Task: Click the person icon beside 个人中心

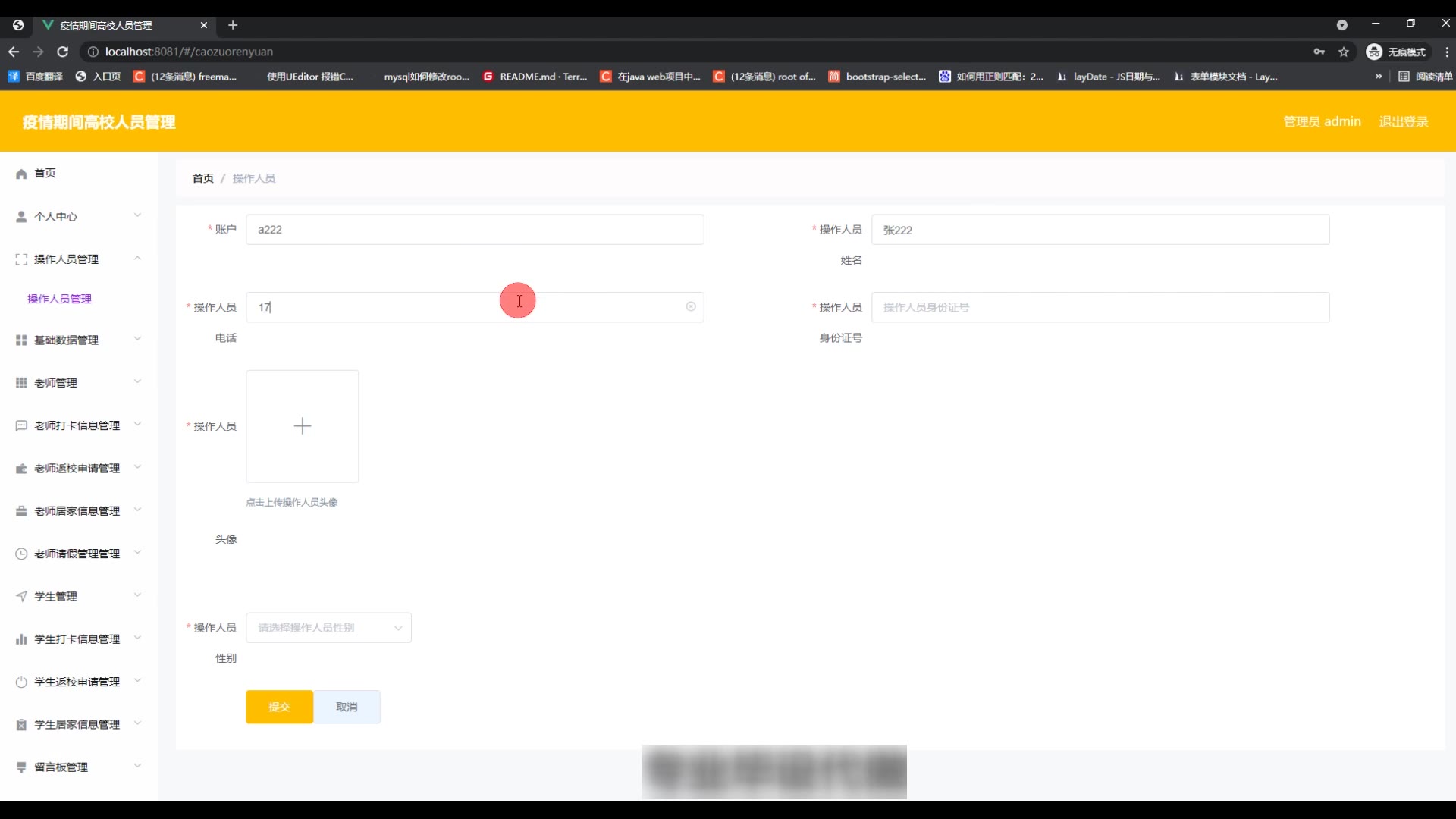Action: point(21,217)
